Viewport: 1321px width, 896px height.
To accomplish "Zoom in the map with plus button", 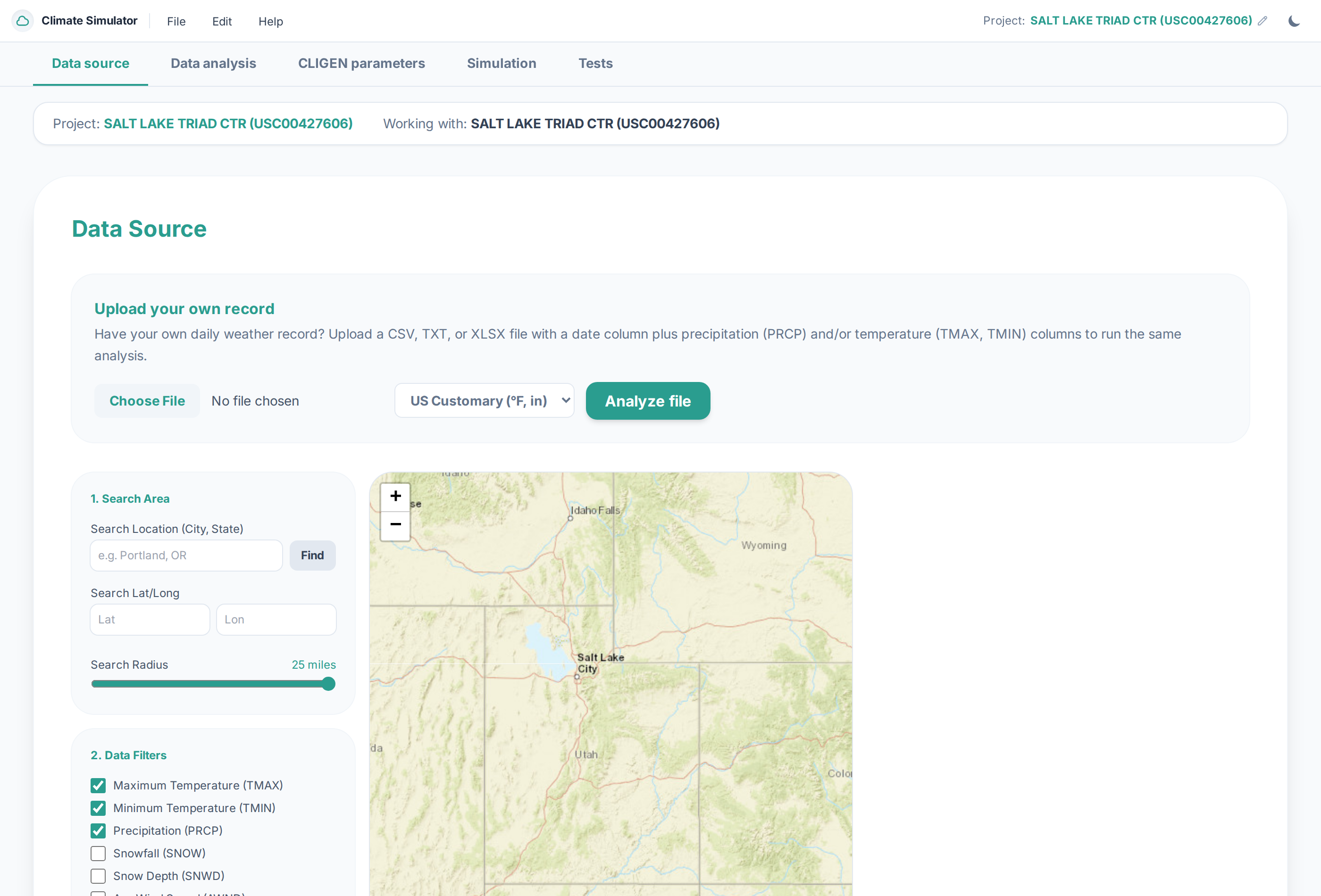I will point(396,497).
